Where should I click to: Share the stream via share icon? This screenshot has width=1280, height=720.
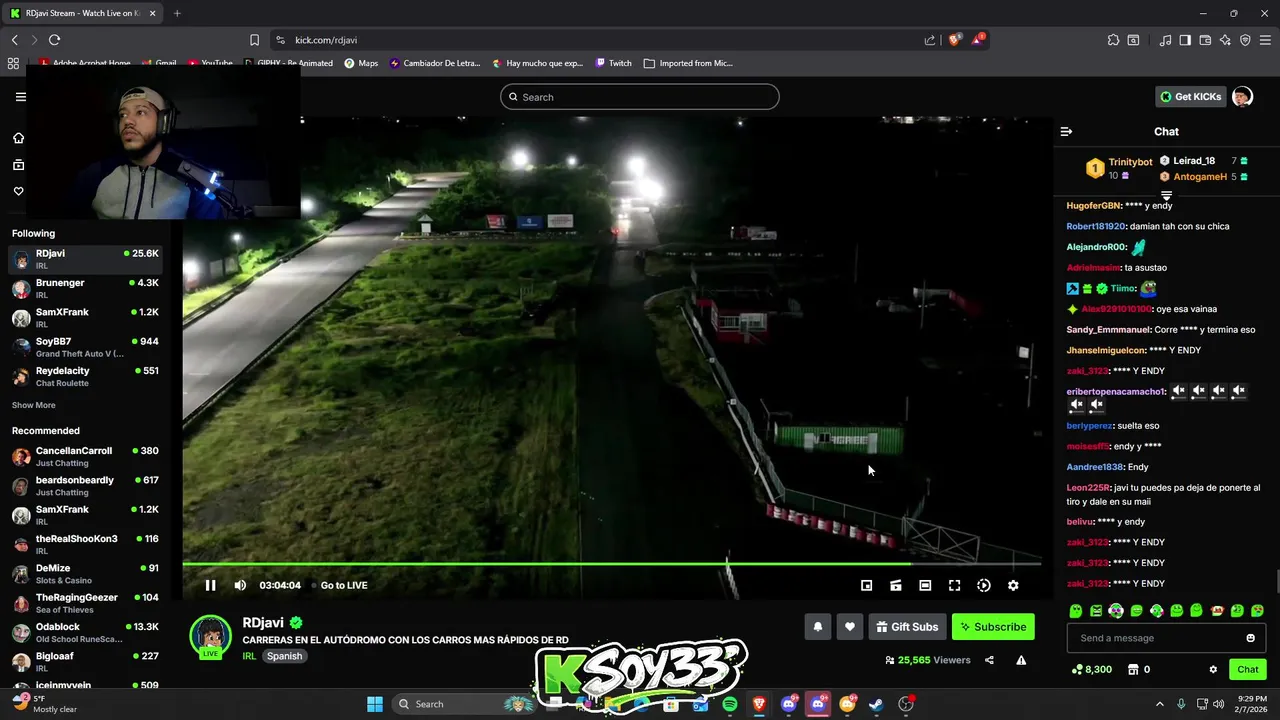click(989, 660)
